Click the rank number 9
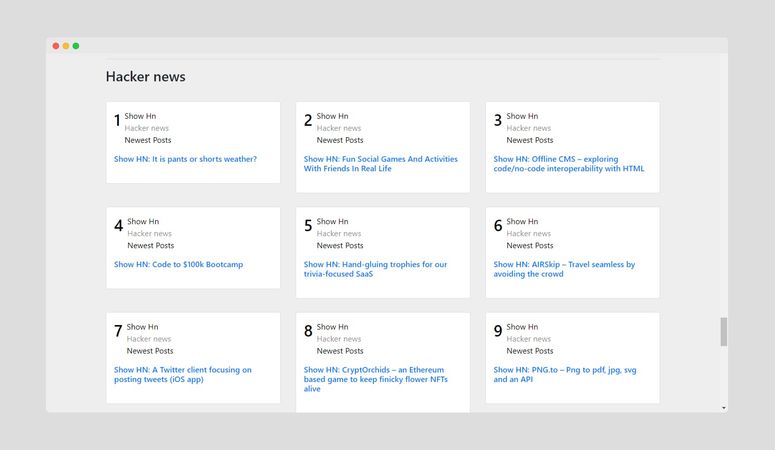The image size is (775, 450). (x=498, y=331)
